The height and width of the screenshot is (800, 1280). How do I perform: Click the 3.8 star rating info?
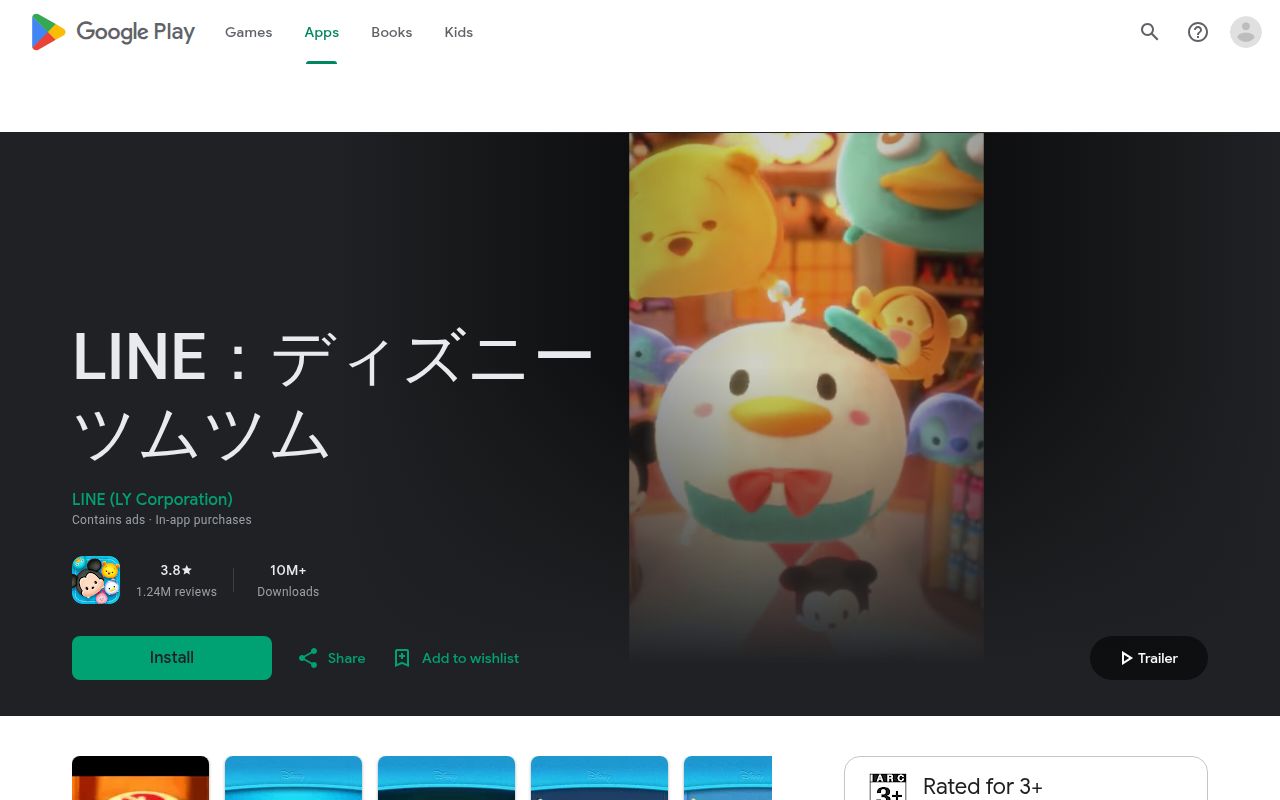tap(176, 570)
